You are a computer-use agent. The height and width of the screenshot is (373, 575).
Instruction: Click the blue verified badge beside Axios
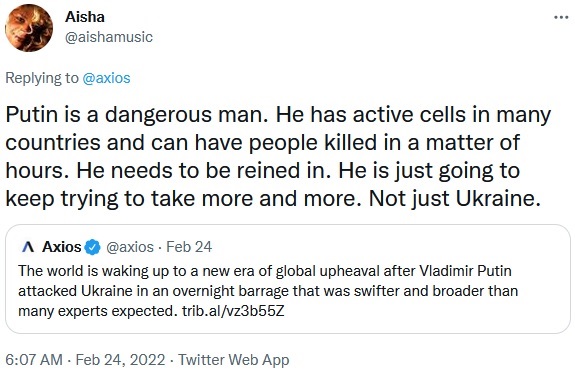click(92, 247)
